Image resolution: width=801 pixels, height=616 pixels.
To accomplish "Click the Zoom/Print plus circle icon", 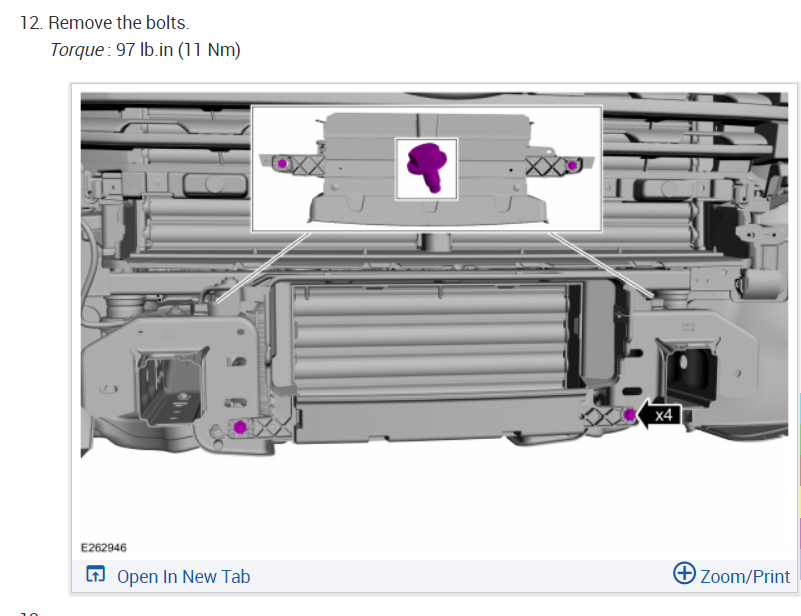I will click(x=684, y=573).
